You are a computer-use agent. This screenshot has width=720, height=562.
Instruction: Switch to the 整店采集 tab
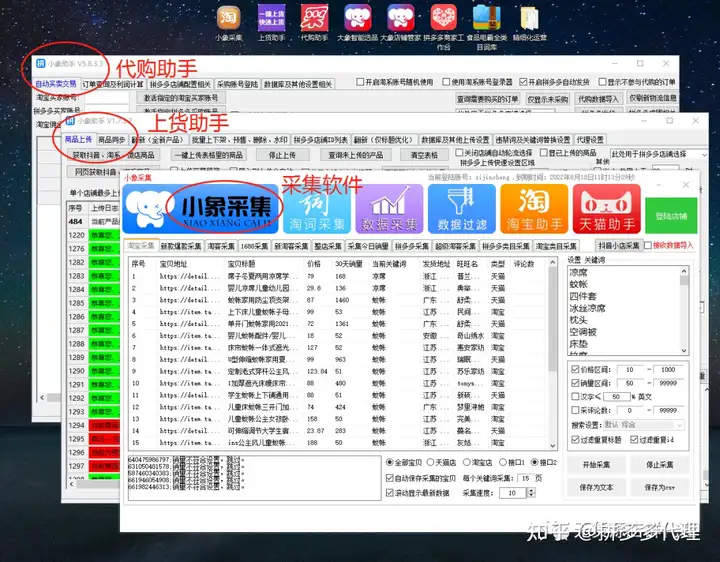point(328,246)
